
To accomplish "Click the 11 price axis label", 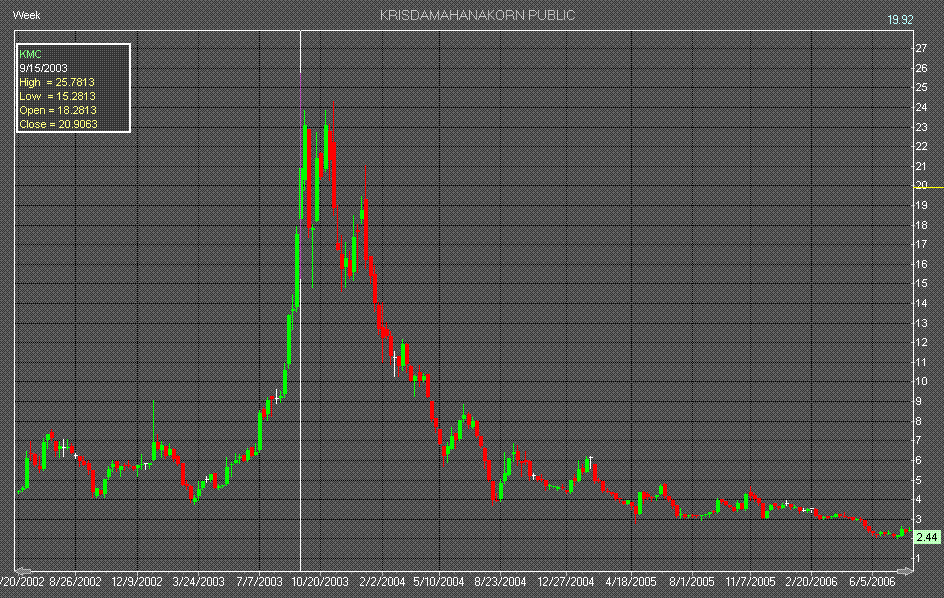I will pos(921,363).
